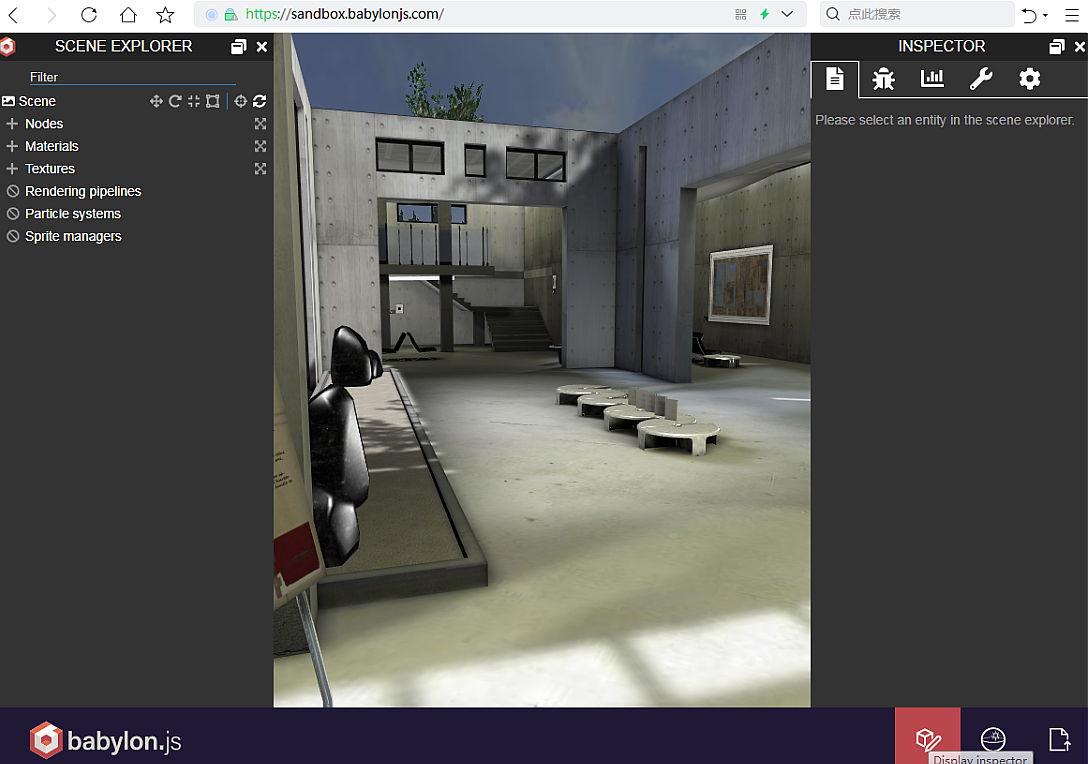The image size is (1088, 764).
Task: Open the Tools wrench tab in Inspector
Action: pos(981,79)
